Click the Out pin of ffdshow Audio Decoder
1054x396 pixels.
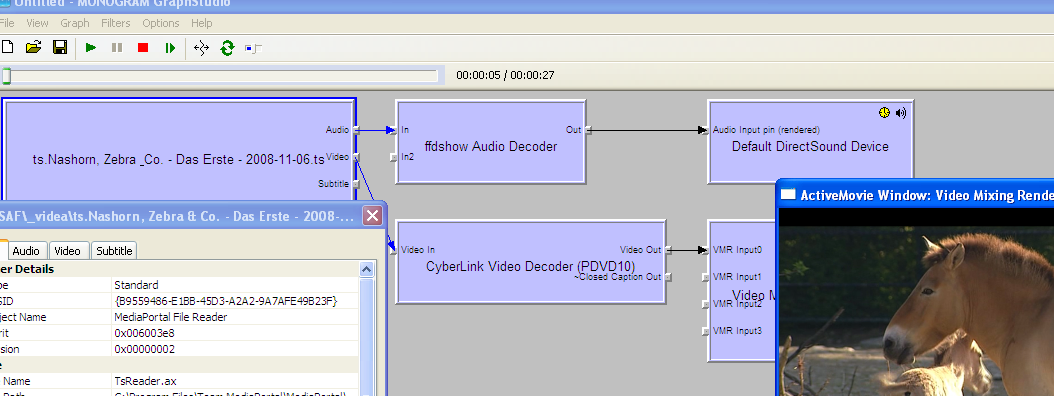coord(587,130)
